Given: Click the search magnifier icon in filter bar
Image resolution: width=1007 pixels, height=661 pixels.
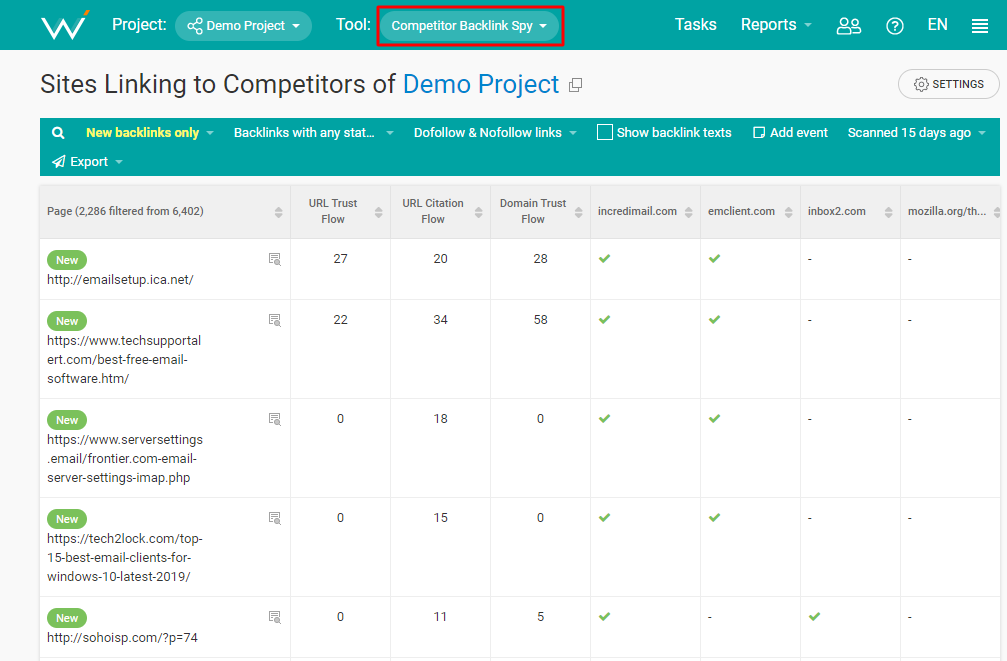Looking at the screenshot, I should [x=58, y=132].
